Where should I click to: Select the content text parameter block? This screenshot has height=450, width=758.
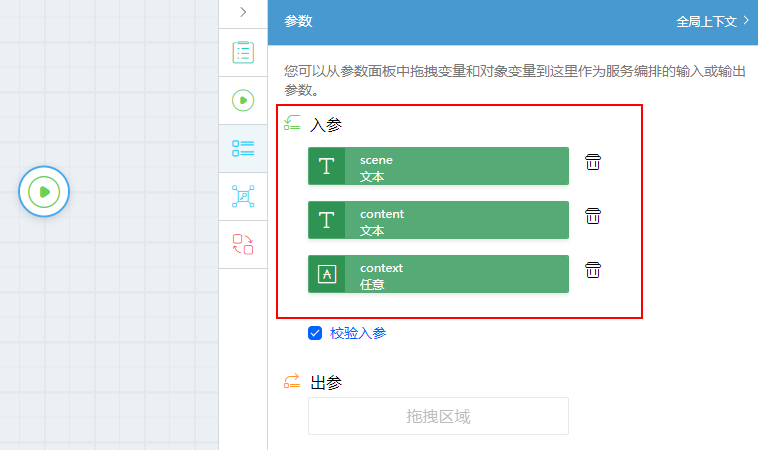pyautogui.click(x=438, y=220)
